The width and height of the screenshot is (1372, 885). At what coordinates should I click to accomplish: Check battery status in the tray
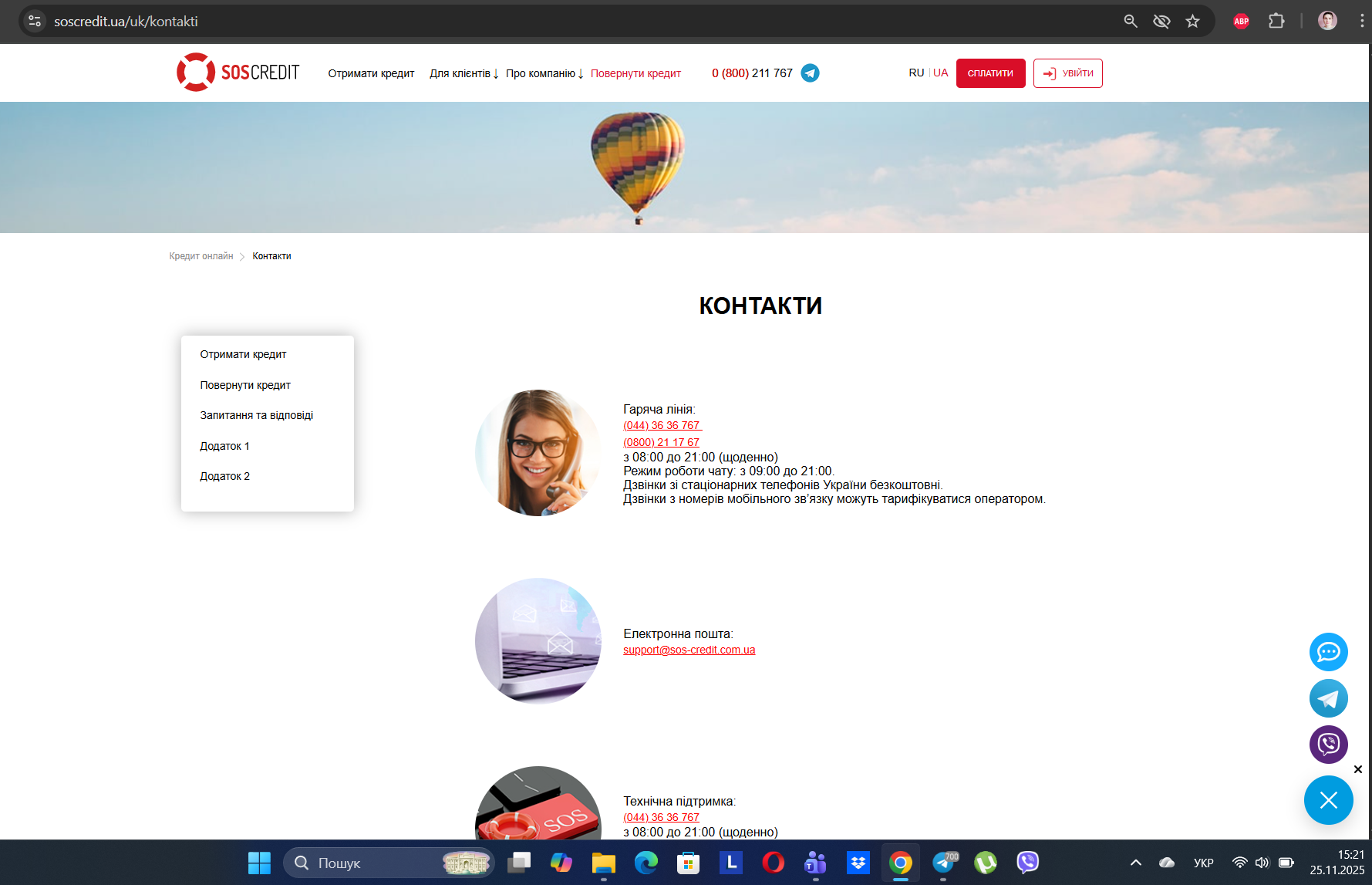click(x=1286, y=863)
